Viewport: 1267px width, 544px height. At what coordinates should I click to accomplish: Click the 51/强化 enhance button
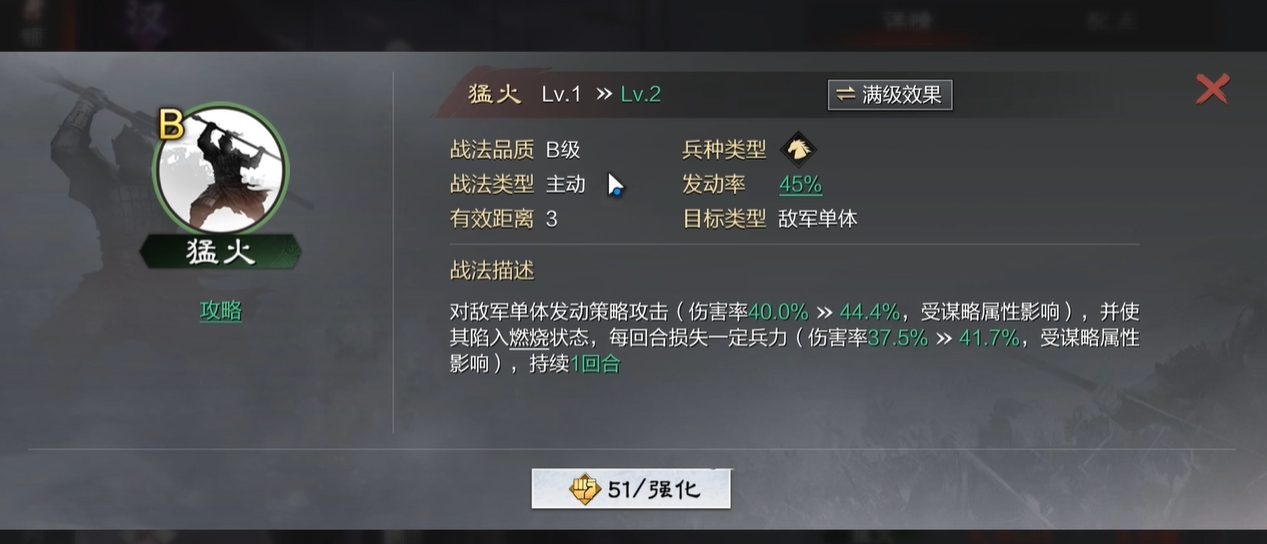point(631,489)
